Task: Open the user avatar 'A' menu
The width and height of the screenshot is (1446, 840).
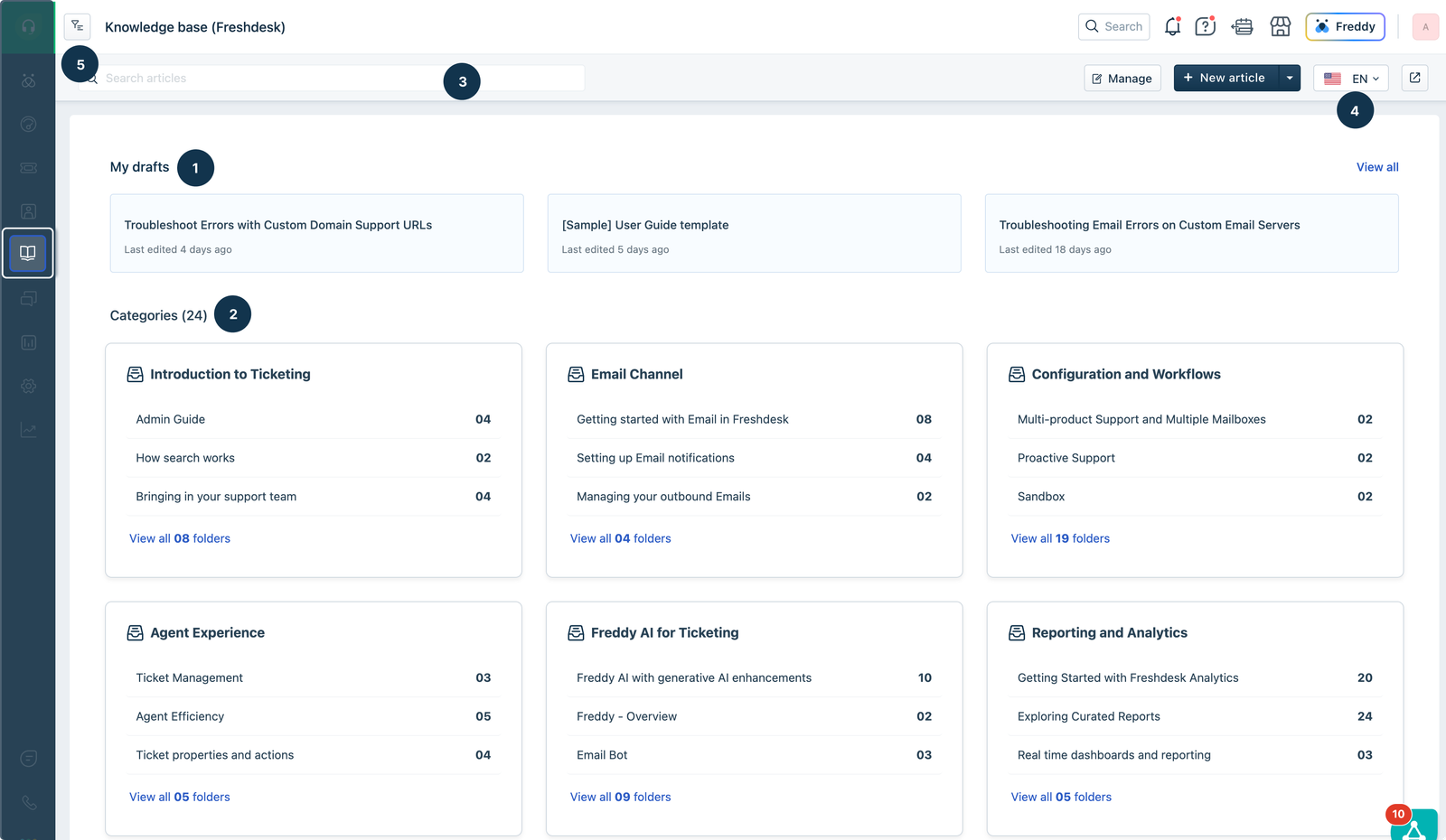Action: (x=1425, y=27)
